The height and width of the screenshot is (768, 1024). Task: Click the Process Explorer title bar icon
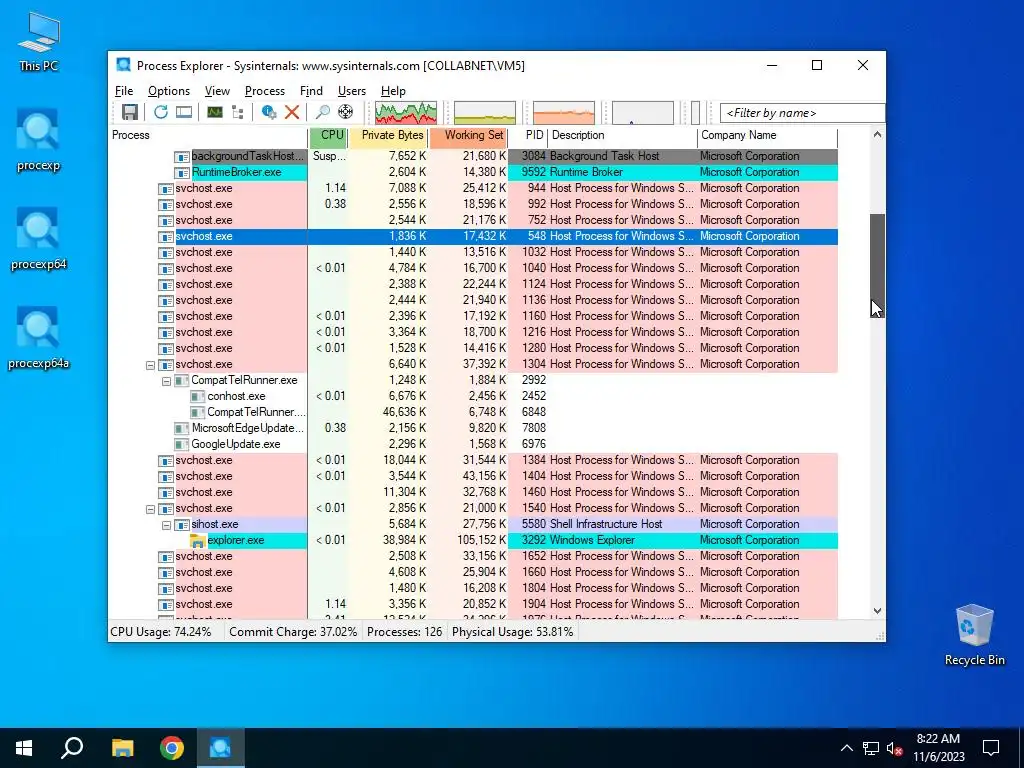[x=123, y=65]
